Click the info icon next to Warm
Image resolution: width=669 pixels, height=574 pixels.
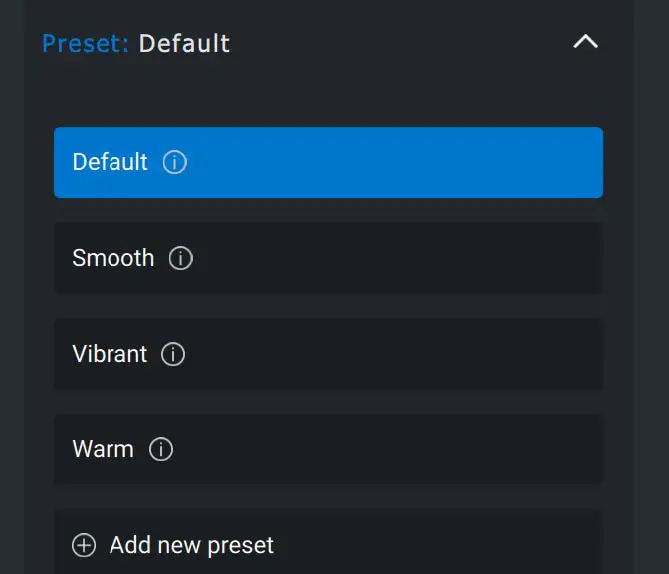pos(161,450)
